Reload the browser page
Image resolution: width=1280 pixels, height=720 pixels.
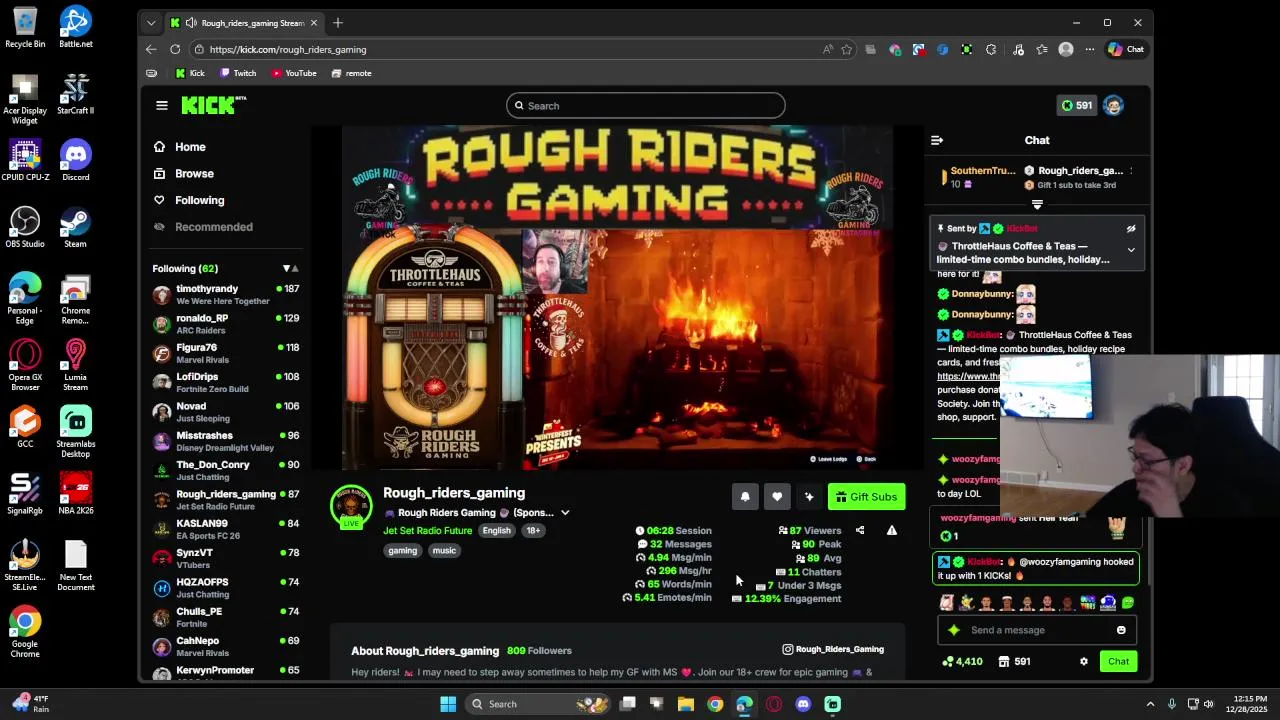pyautogui.click(x=175, y=49)
